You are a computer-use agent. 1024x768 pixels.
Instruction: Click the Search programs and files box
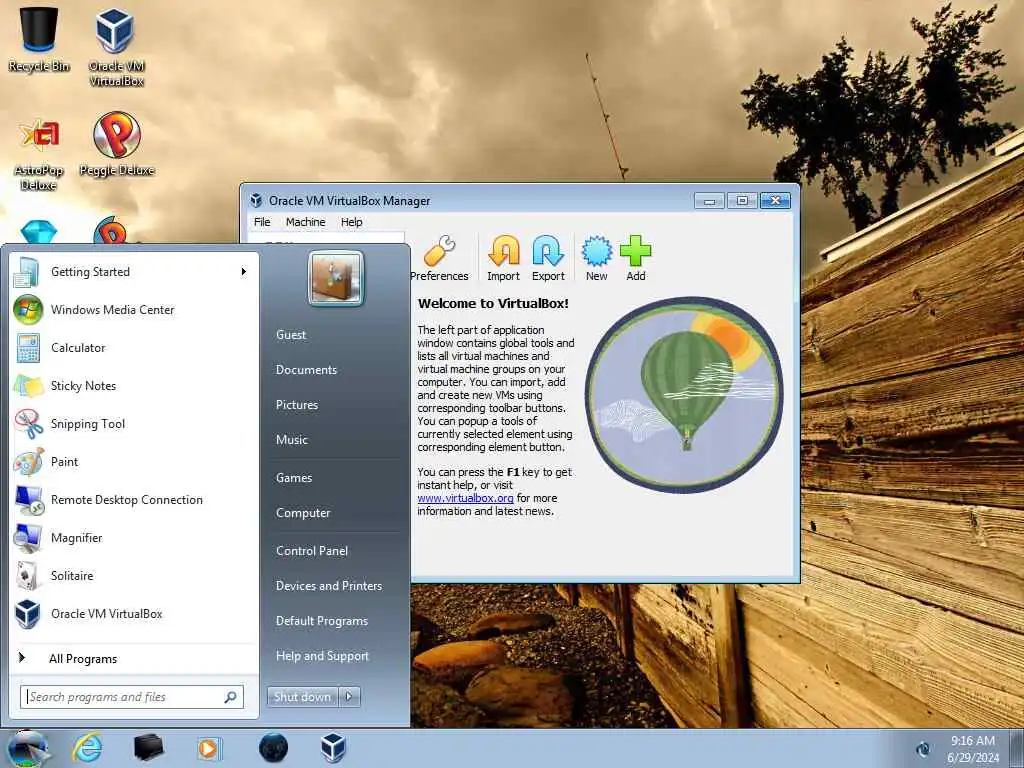[x=132, y=697]
